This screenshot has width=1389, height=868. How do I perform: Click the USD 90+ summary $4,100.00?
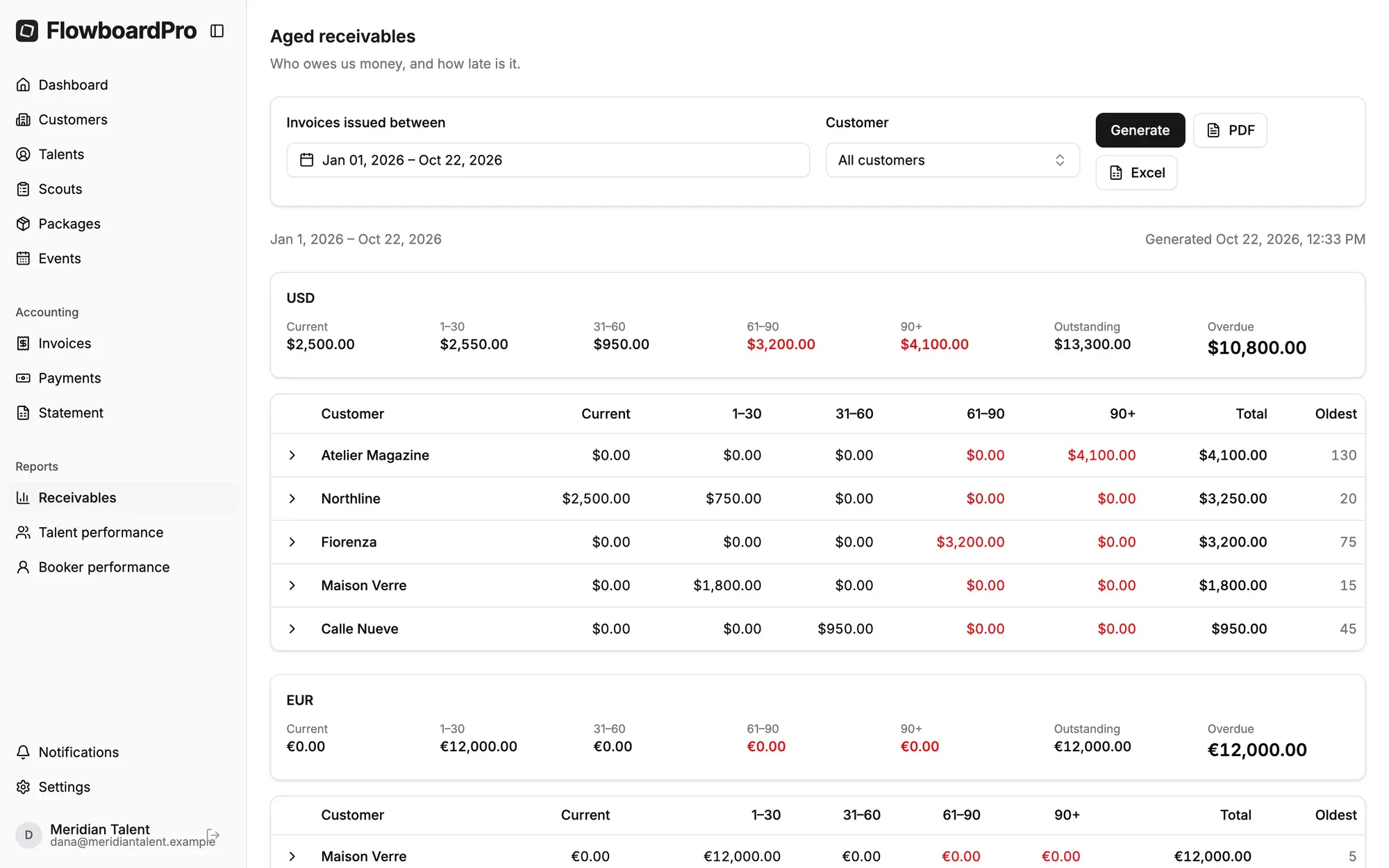tap(934, 344)
